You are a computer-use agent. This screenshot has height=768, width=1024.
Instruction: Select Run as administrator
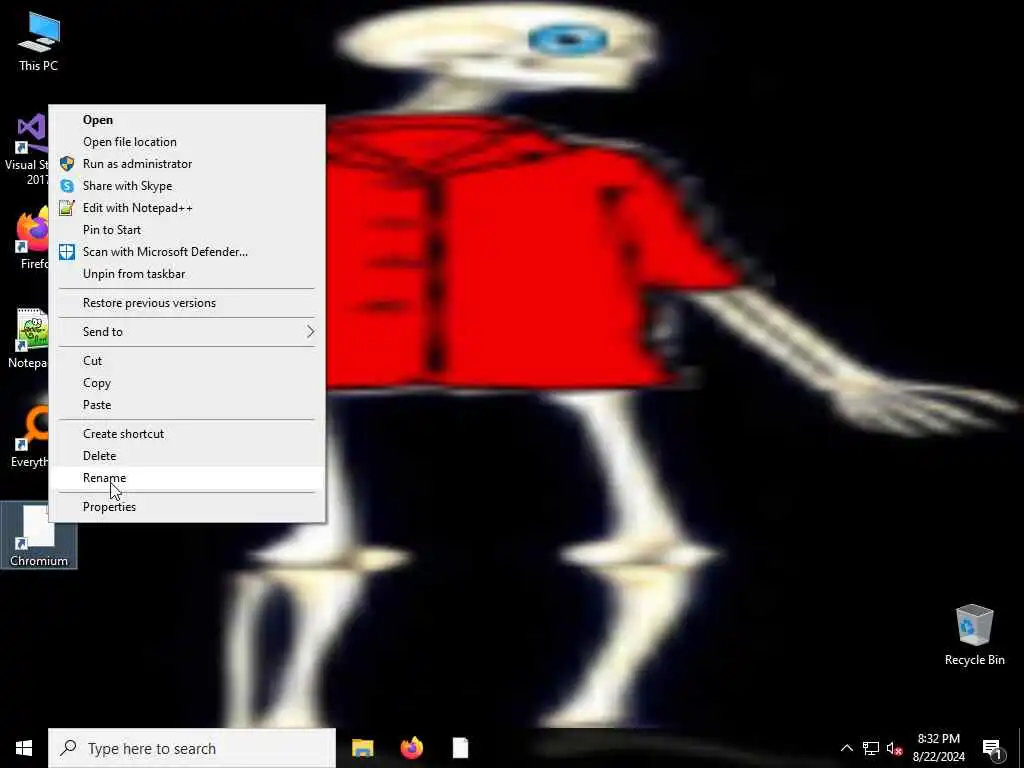click(x=187, y=164)
